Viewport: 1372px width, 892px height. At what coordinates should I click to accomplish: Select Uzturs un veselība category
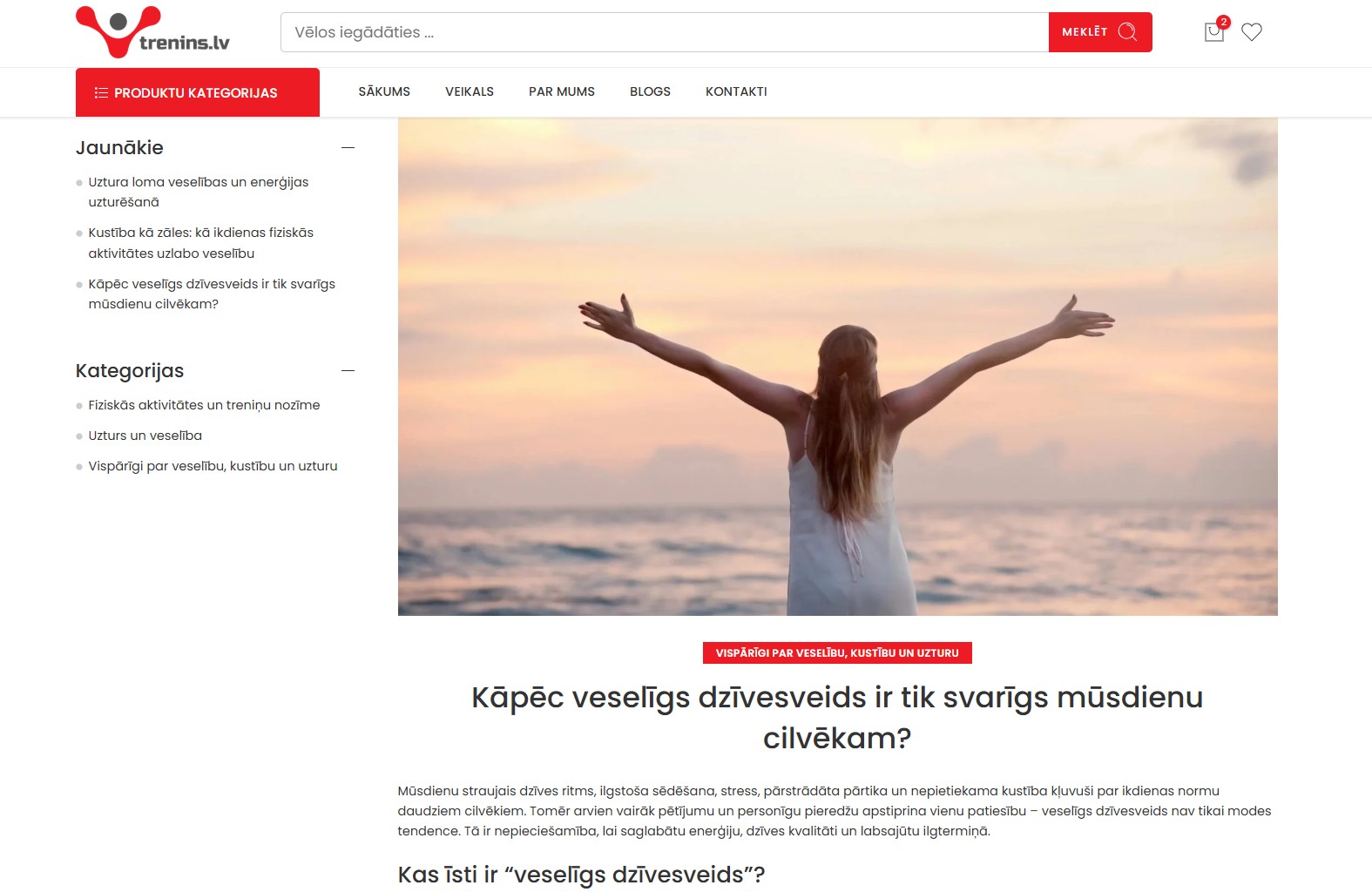[x=145, y=436]
